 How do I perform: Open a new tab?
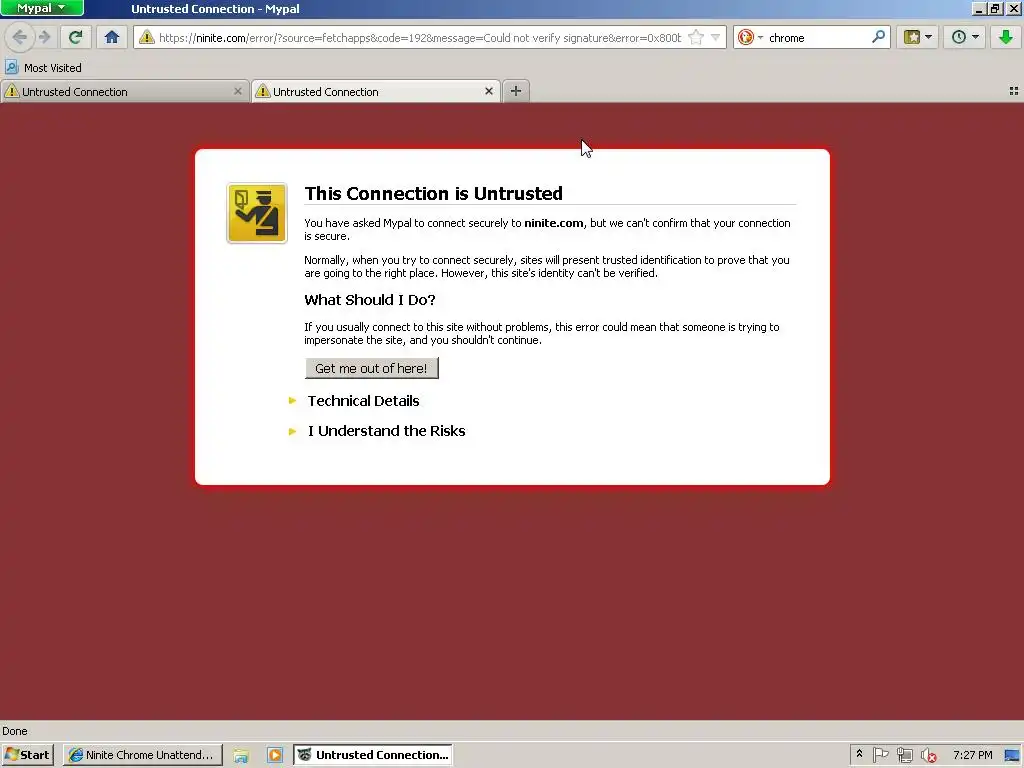coord(516,91)
